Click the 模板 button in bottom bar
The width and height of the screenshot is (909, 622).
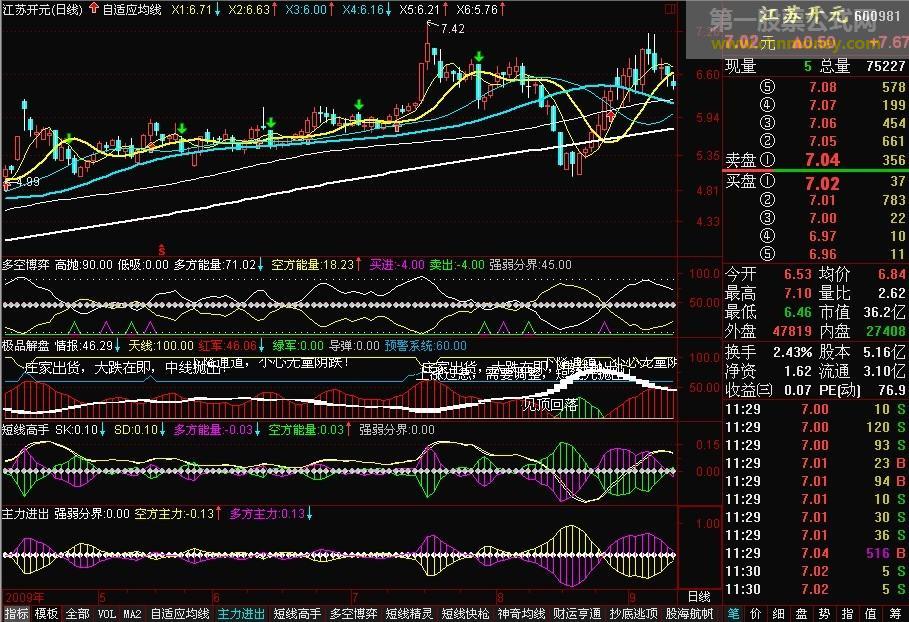tap(46, 613)
